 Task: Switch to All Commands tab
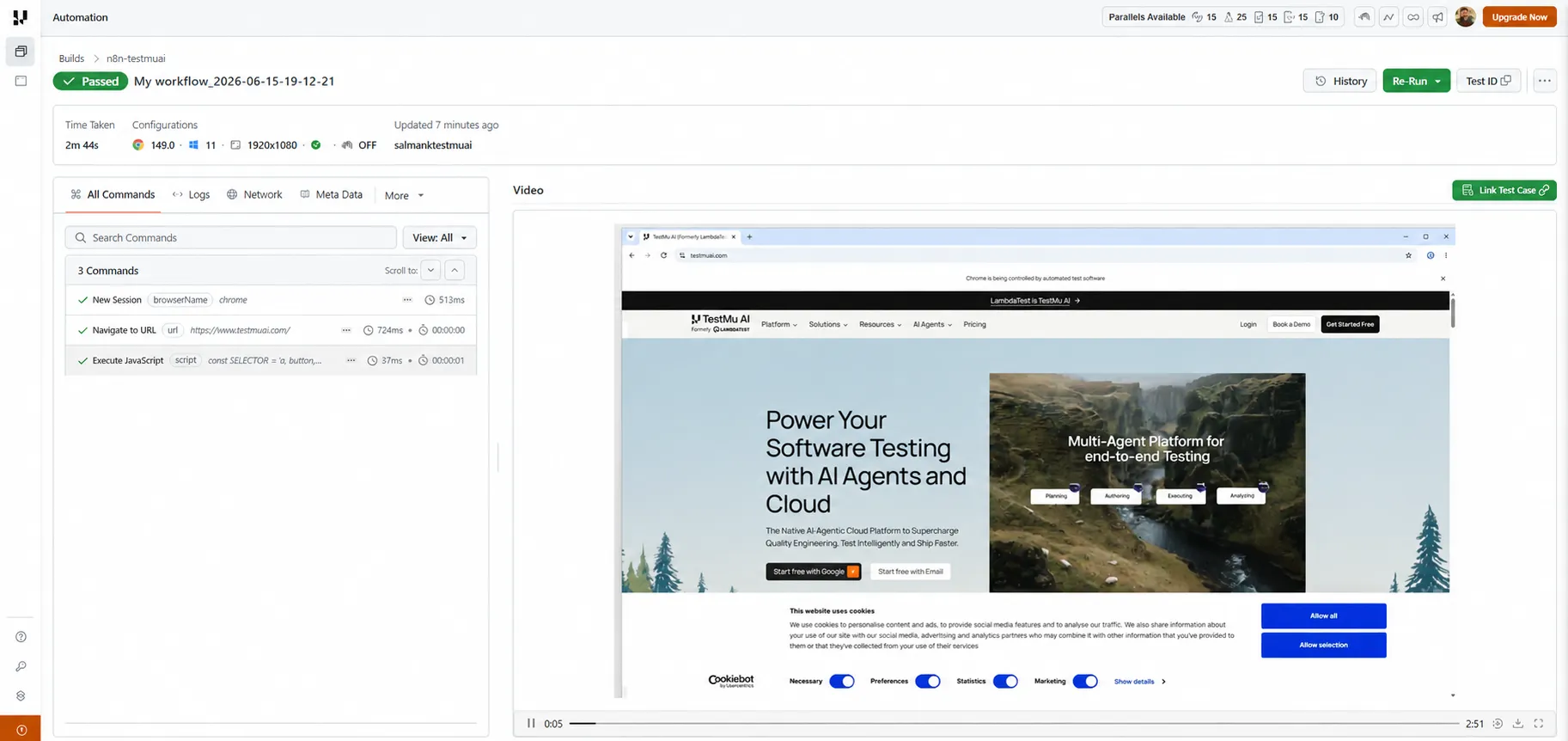113,194
